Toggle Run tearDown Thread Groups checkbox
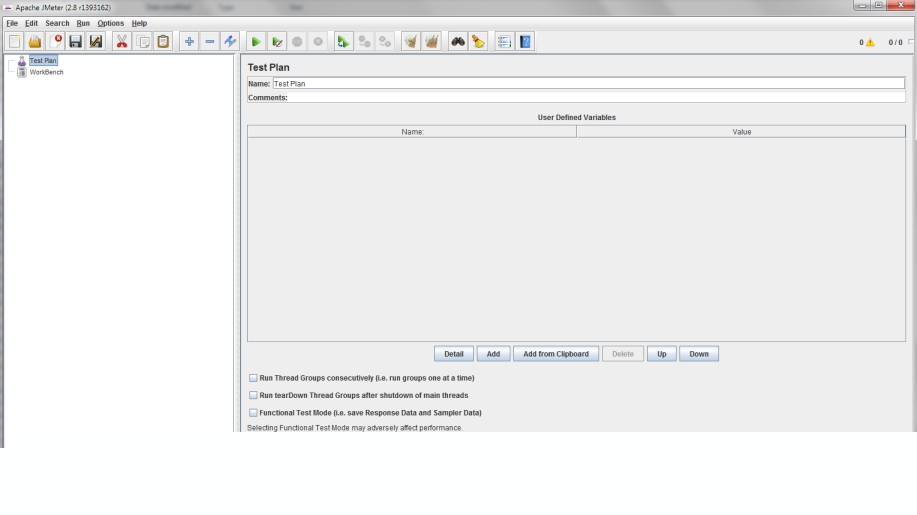 click(x=252, y=395)
